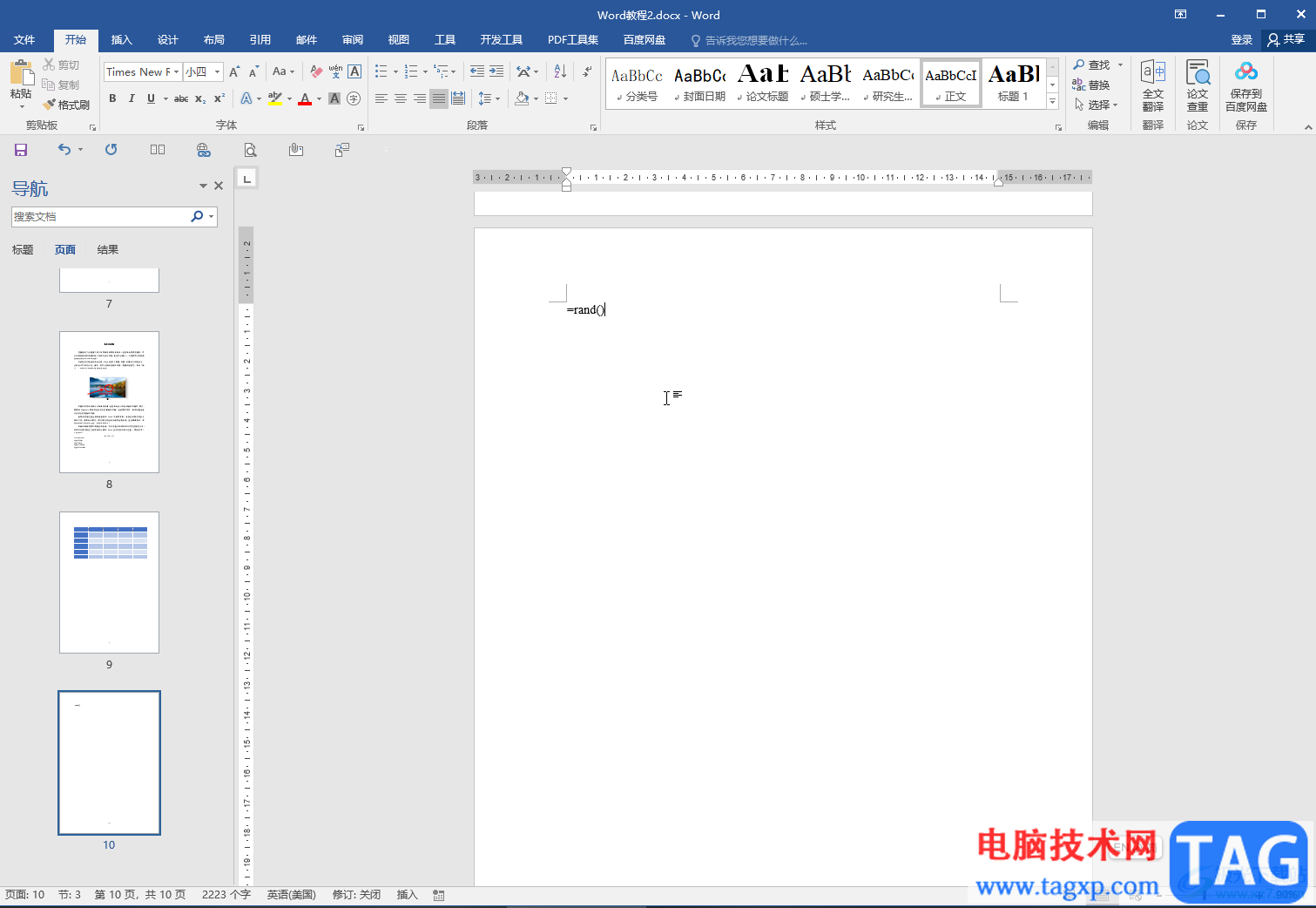The height and width of the screenshot is (908, 1316).
Task: Switch to the Design ribbon tab
Action: [x=167, y=40]
